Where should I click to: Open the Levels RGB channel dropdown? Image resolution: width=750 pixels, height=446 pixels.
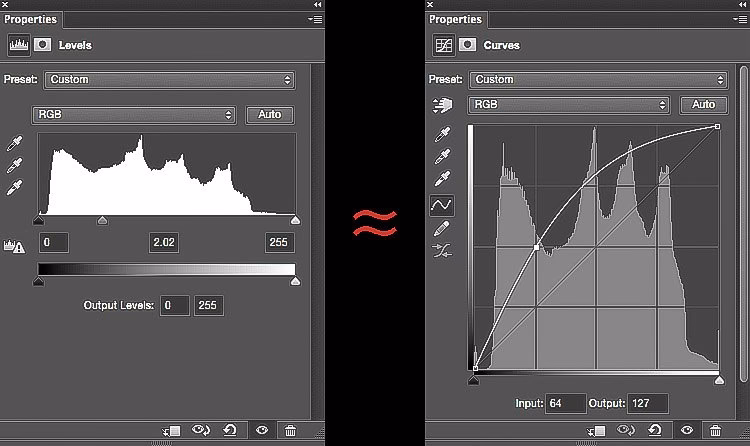[x=134, y=115]
